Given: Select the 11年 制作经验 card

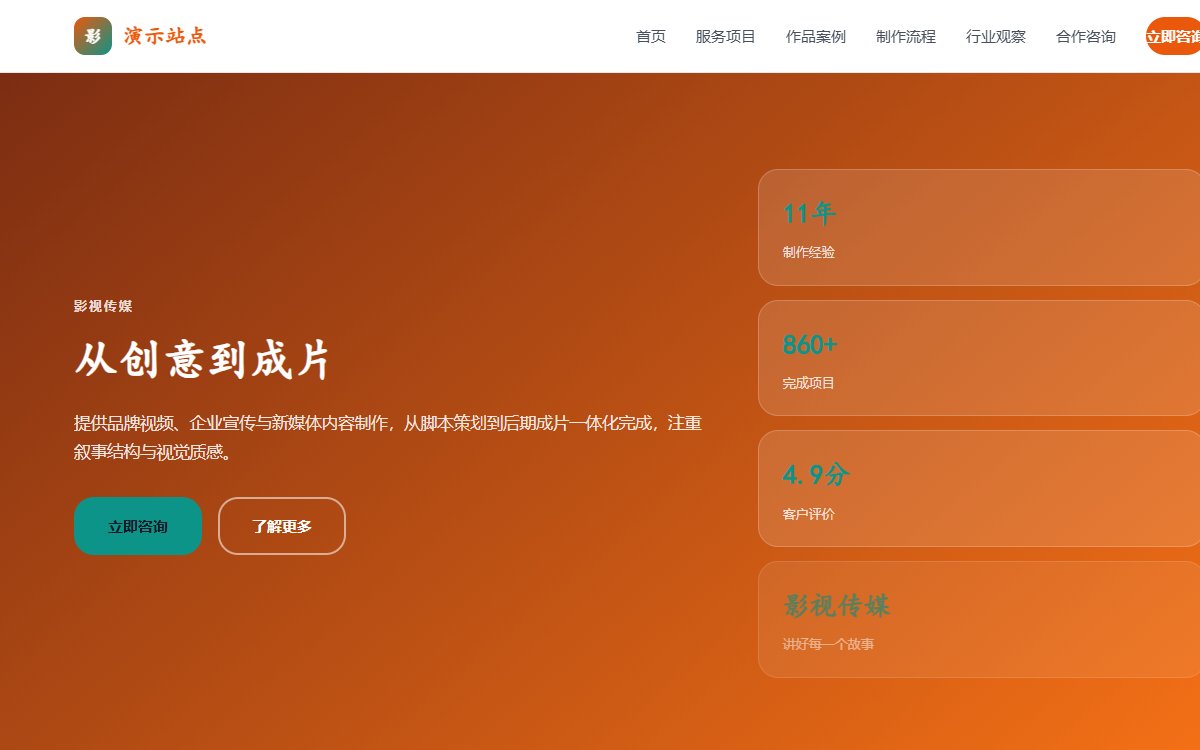Looking at the screenshot, I should pos(979,228).
